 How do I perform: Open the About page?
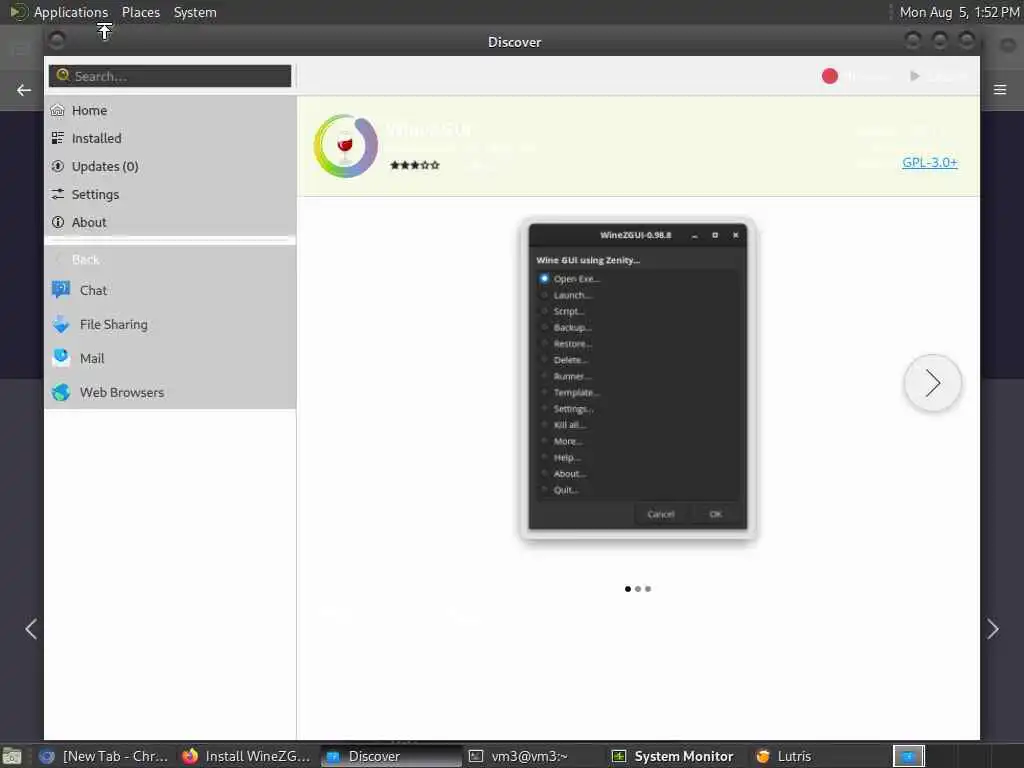point(170,223)
